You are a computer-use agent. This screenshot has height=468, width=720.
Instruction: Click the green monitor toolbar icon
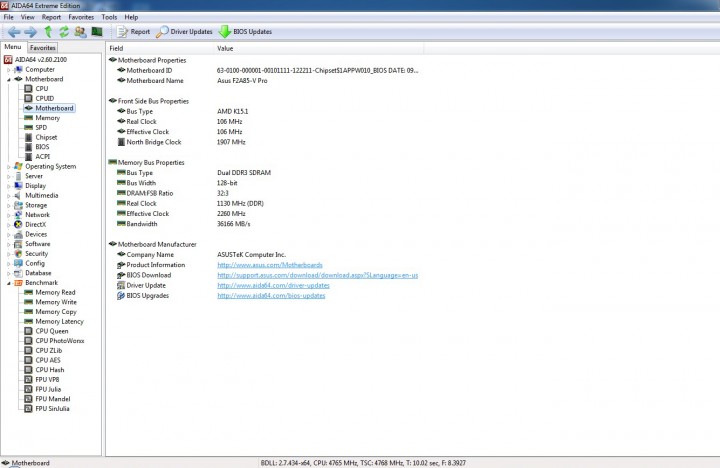[x=97, y=31]
